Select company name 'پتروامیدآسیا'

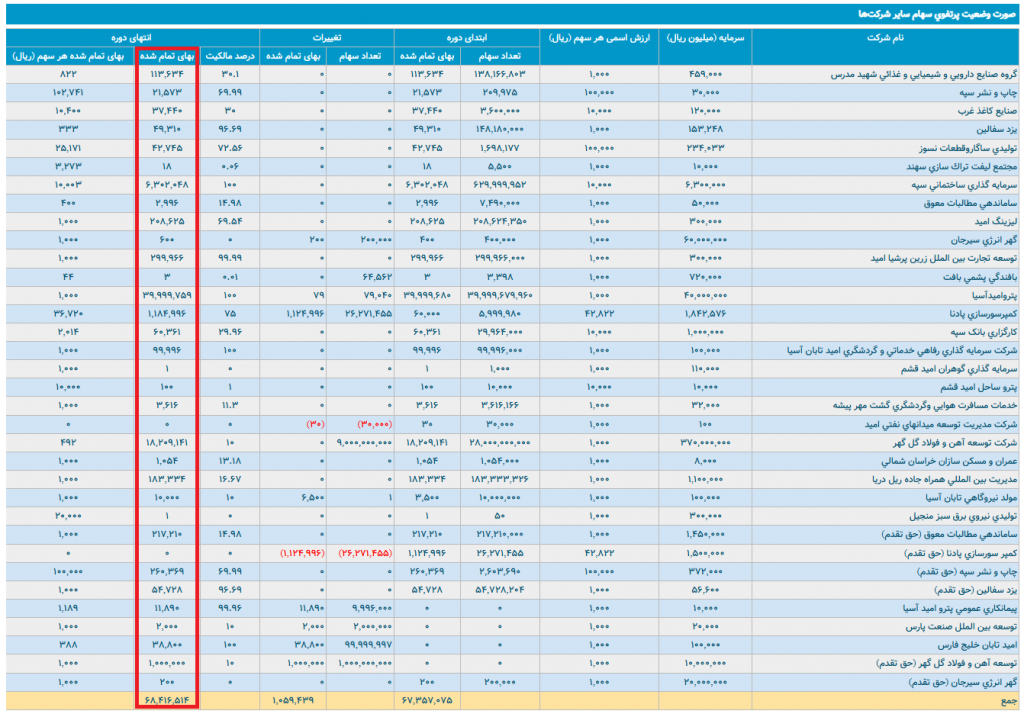993,295
